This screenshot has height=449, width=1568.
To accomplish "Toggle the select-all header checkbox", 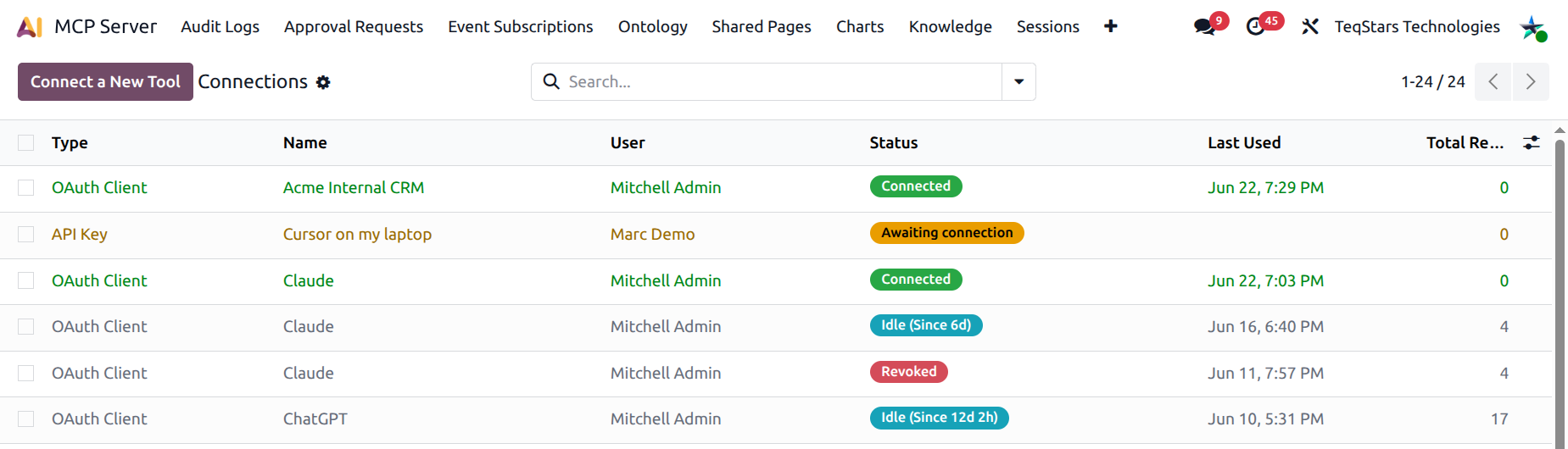I will point(26,142).
